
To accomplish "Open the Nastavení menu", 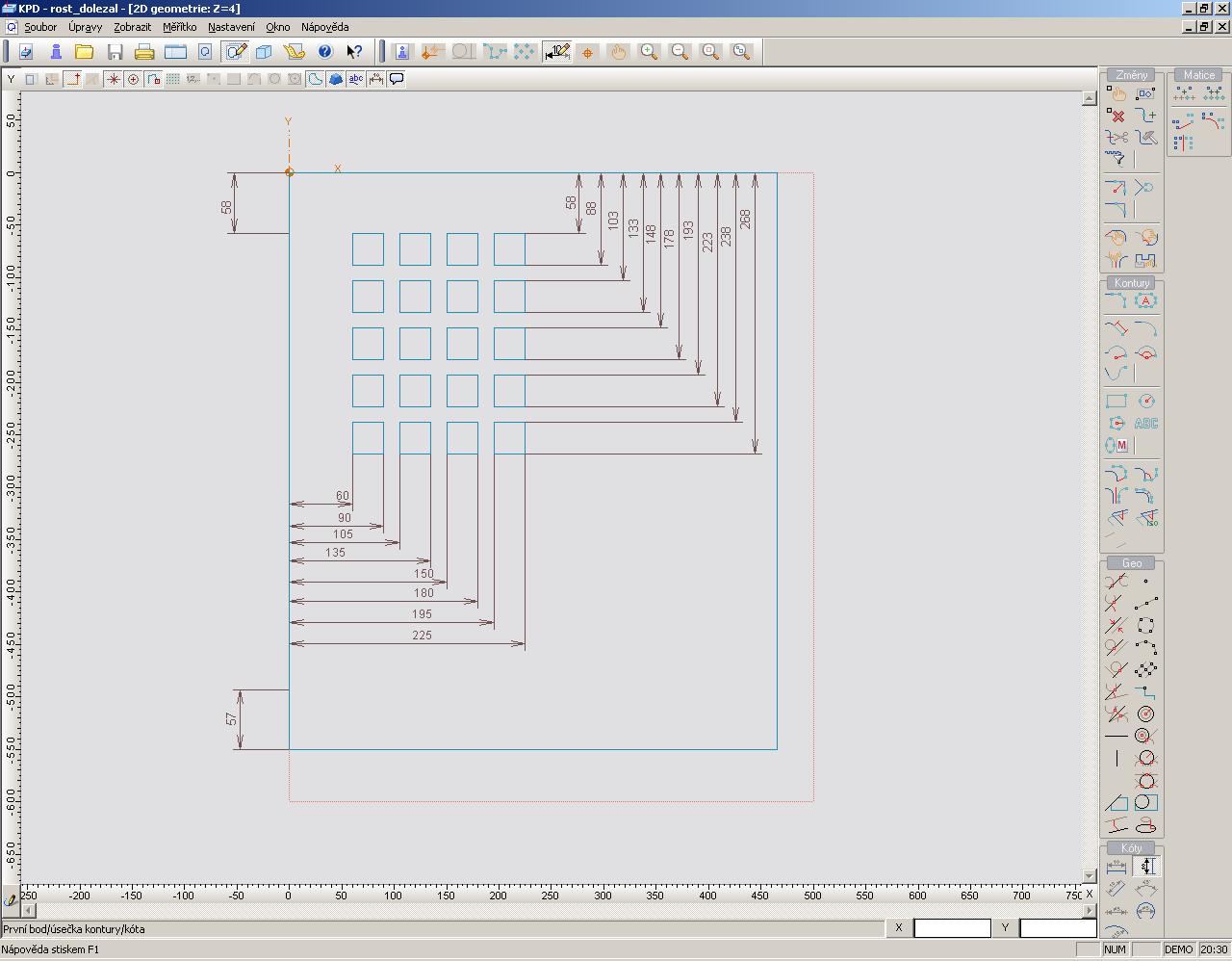I will [231, 27].
